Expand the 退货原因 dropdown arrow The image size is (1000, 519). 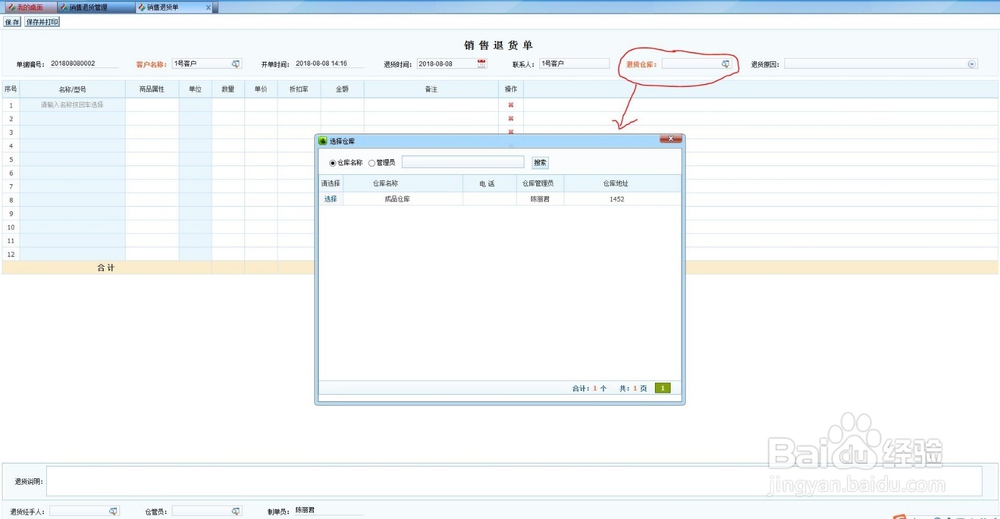coord(972,64)
